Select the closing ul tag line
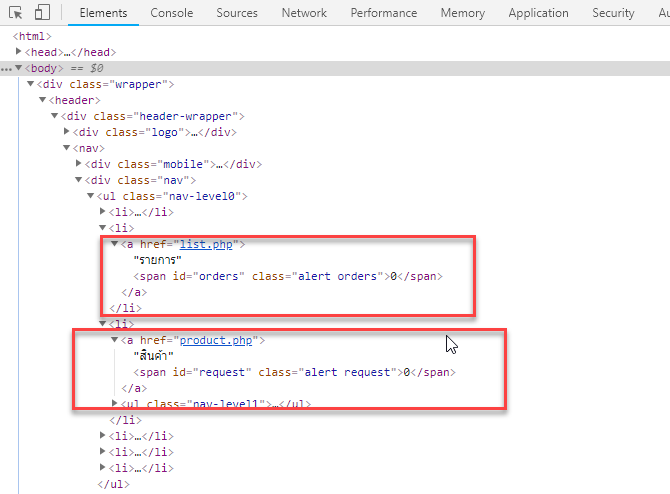 tap(113, 484)
